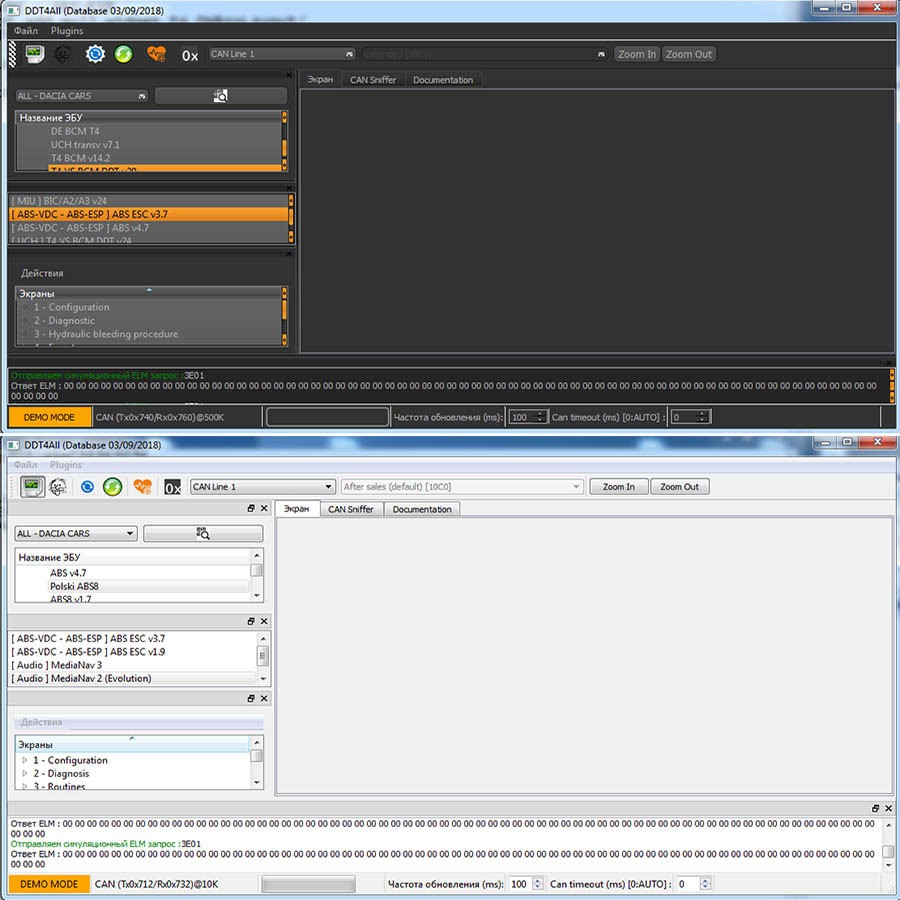The width and height of the screenshot is (900, 900).
Task: Click the DEMO MODE button in the dark window
Action: coord(49,417)
